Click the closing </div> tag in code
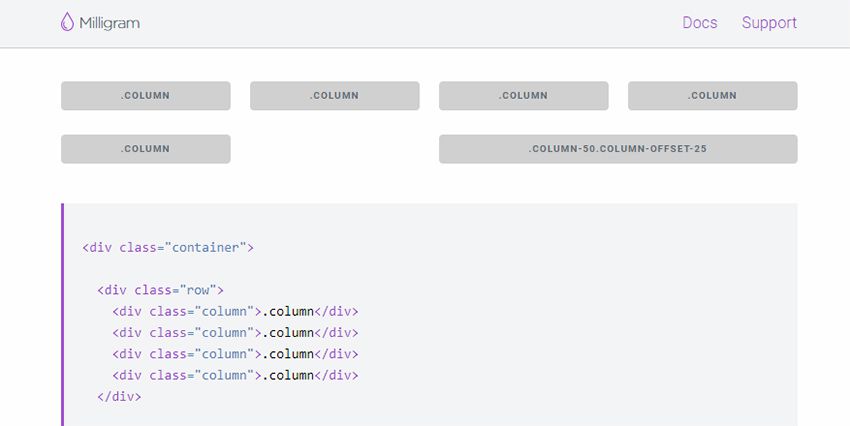 click(119, 396)
